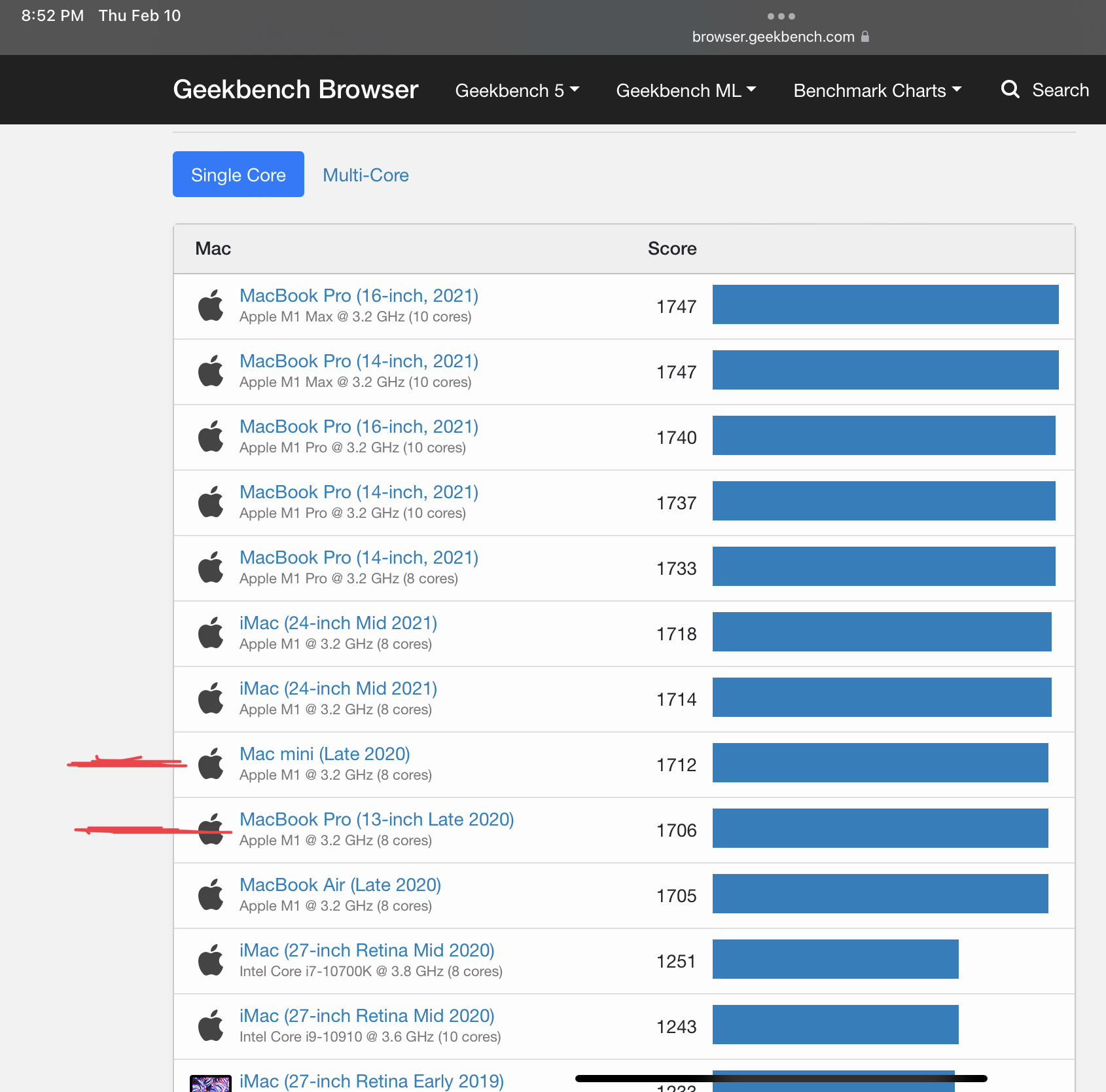Click the Search label in the navbar

[1060, 90]
